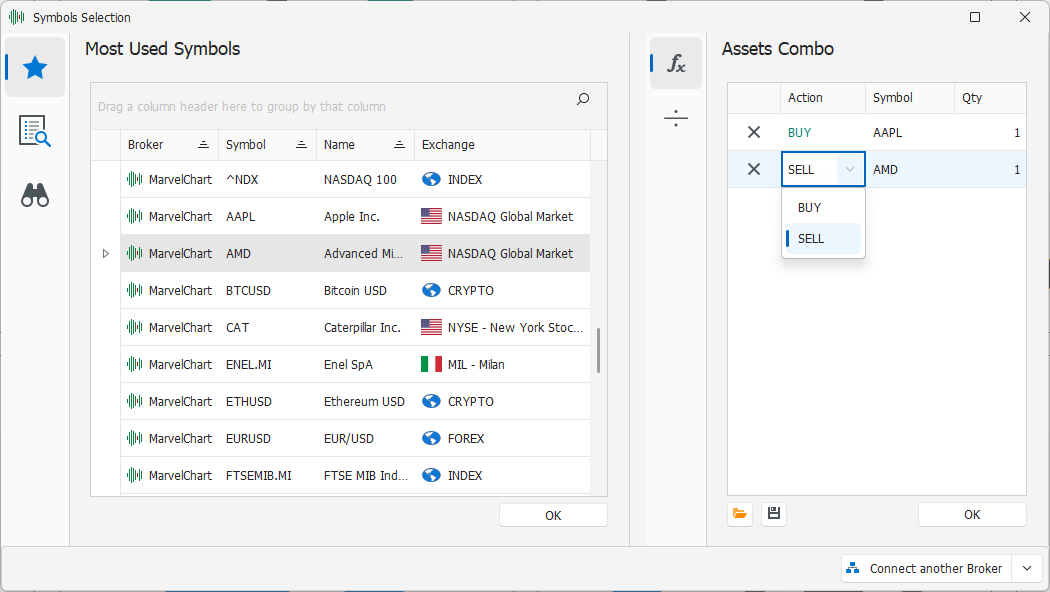The height and width of the screenshot is (592, 1050).
Task: Click OK under Assets Combo
Action: coord(972,514)
